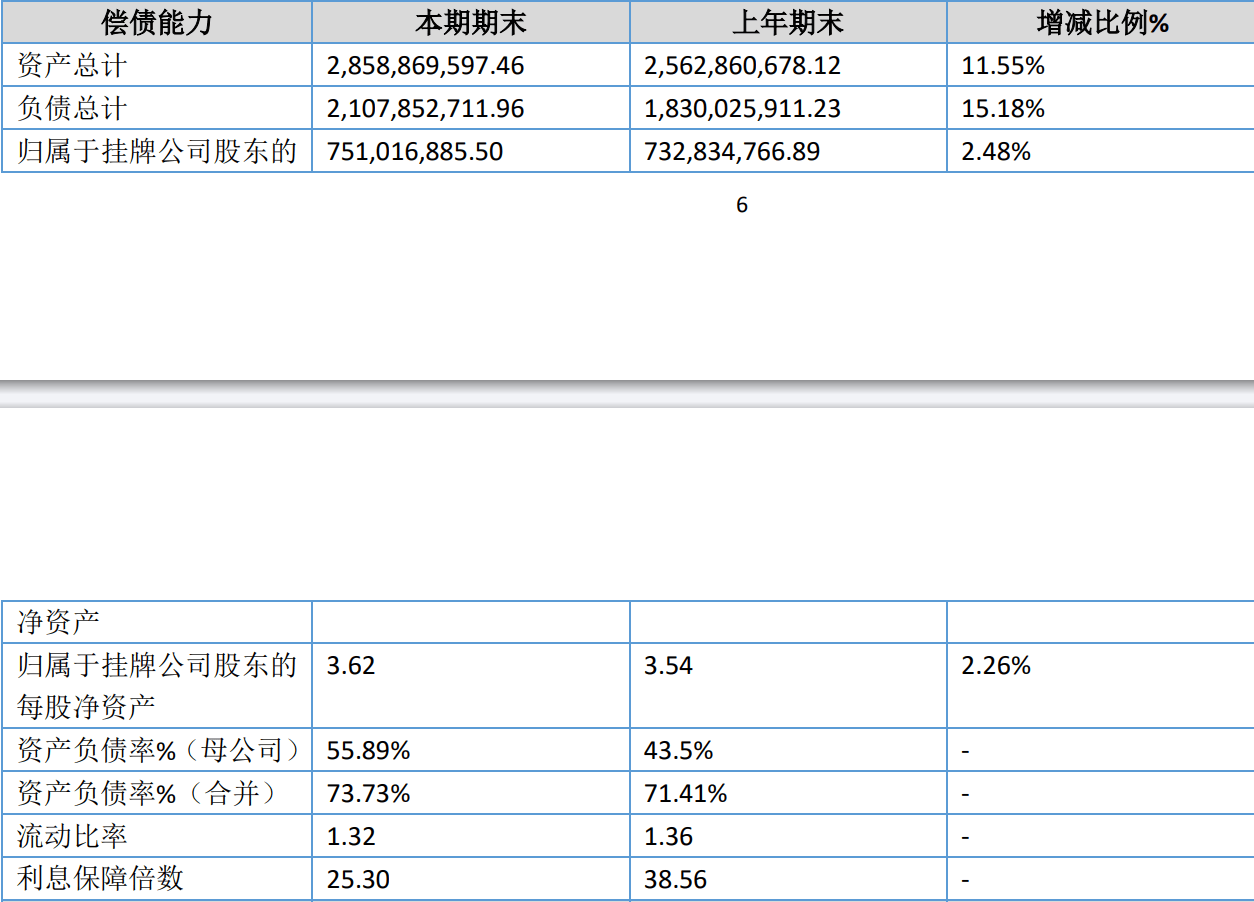This screenshot has height=902, width=1254.
Task: Click page number 6 at page bottom
Action: coord(741,205)
